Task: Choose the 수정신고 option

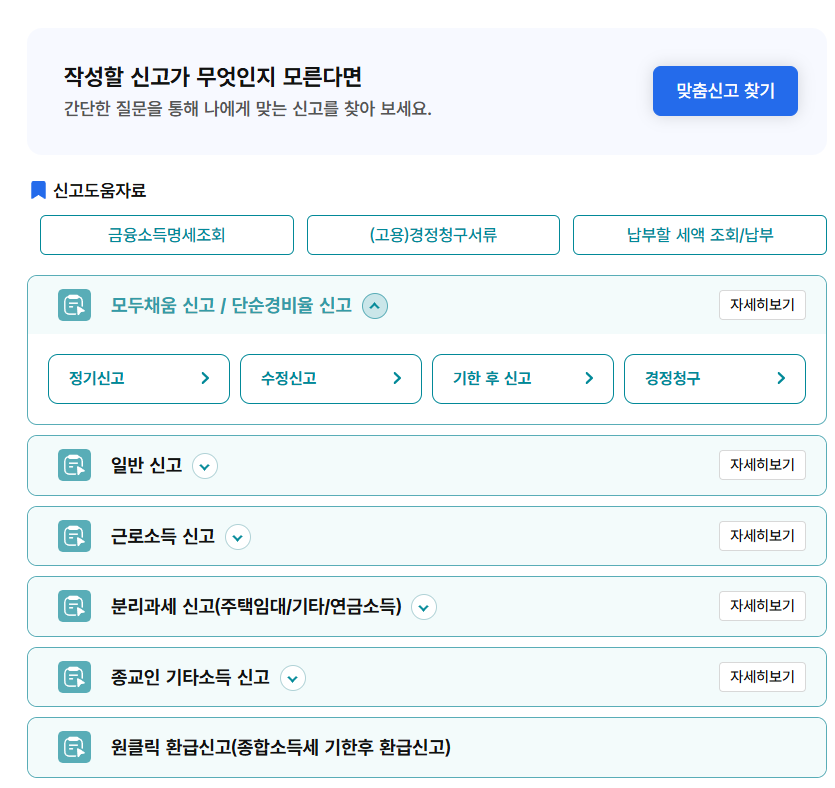Action: coord(331,379)
